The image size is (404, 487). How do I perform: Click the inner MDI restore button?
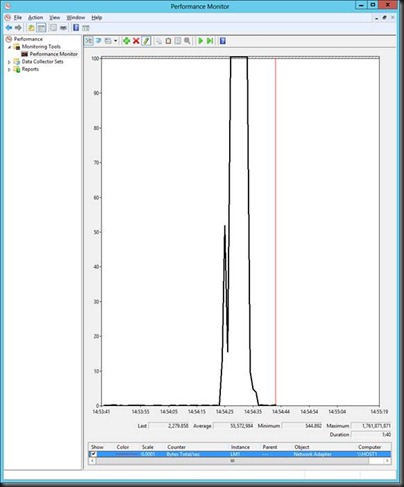pos(384,17)
